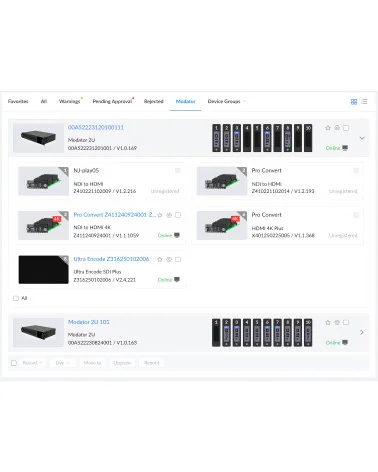Click the round icon next to 00A52223120100111 star
378x472 pixels.
(x=337, y=128)
